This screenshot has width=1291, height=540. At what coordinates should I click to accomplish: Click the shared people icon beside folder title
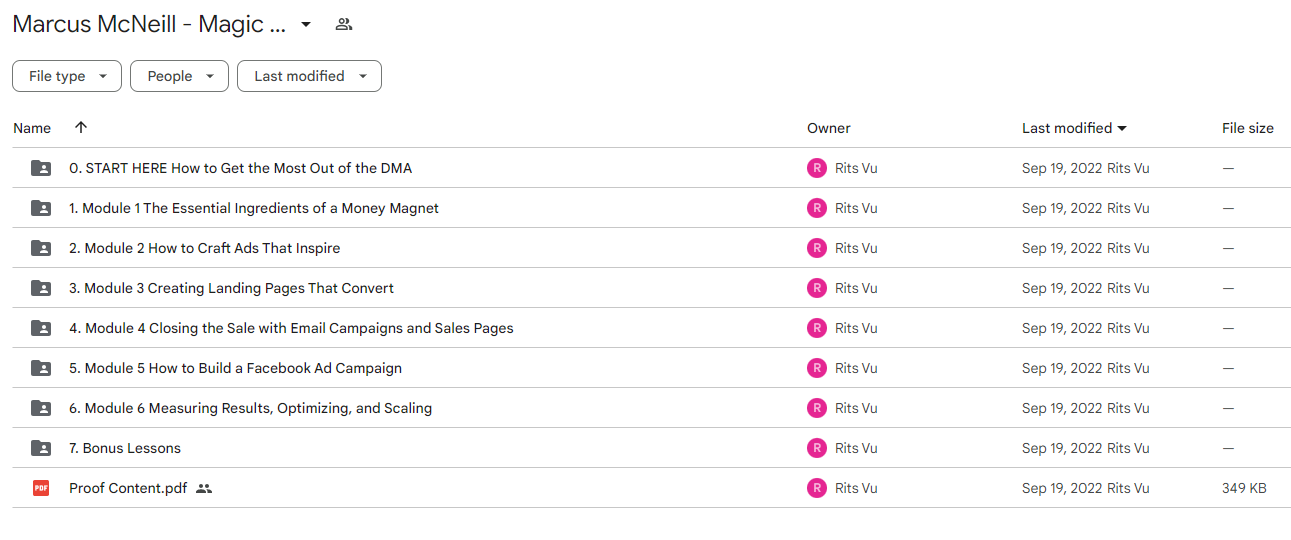[344, 24]
